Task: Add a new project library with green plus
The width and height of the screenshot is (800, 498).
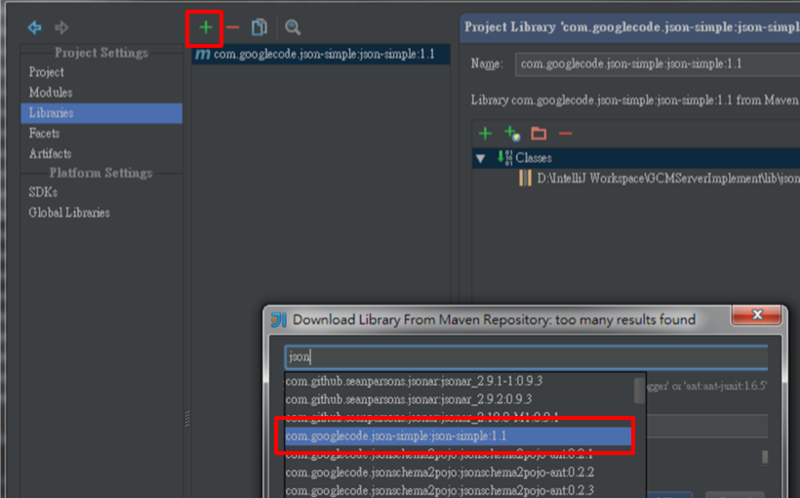Action: click(x=206, y=27)
